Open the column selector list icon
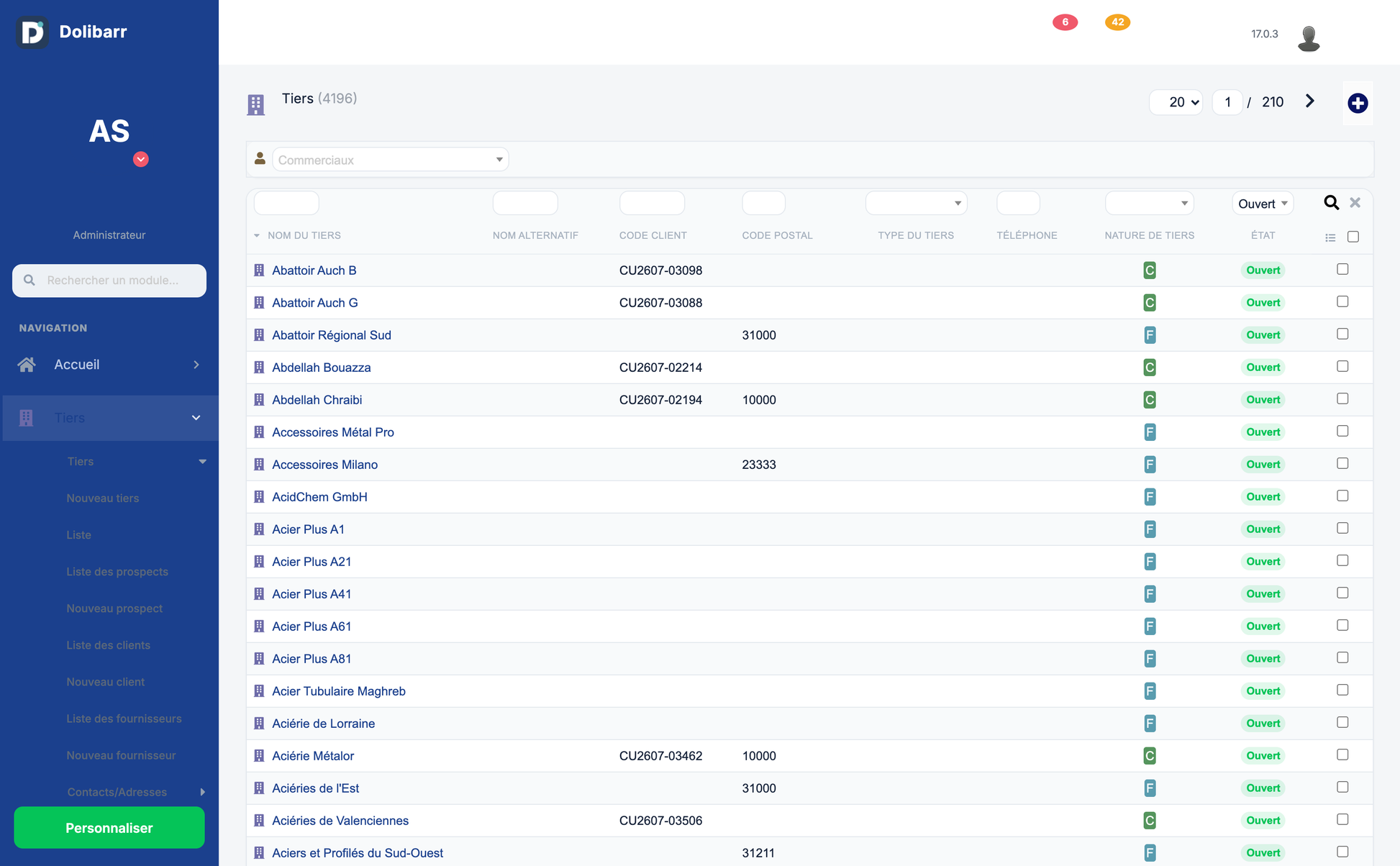This screenshot has width=1400, height=866. [1330, 237]
